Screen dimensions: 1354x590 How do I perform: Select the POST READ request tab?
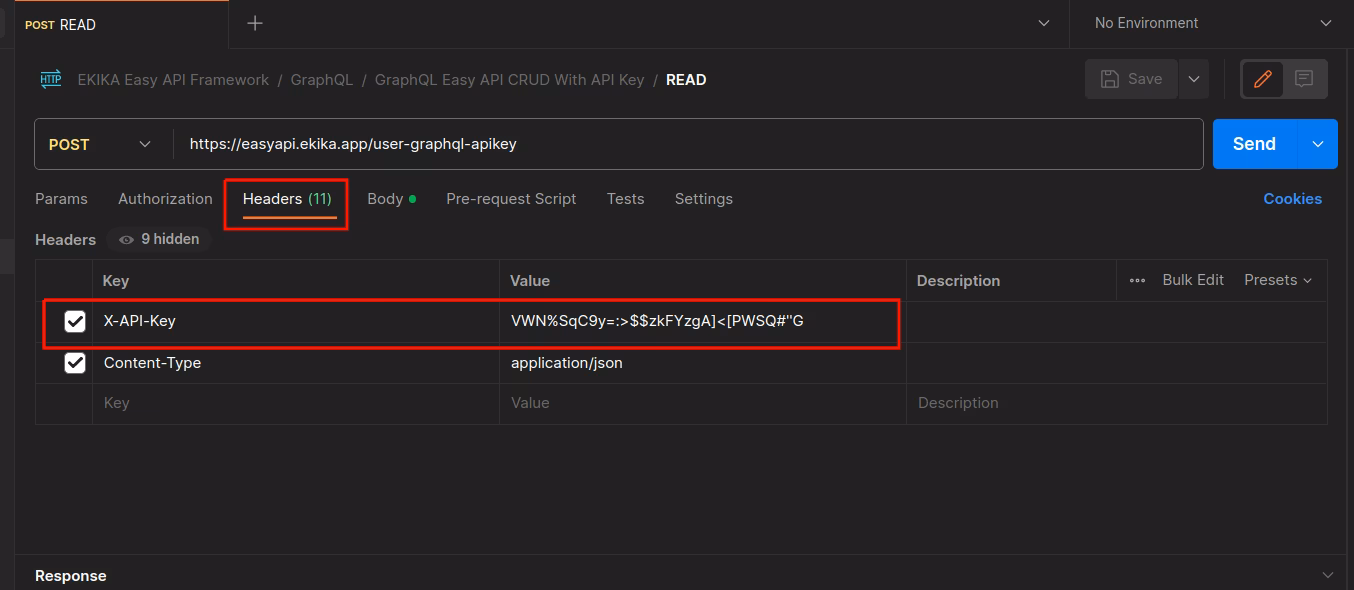(x=121, y=24)
